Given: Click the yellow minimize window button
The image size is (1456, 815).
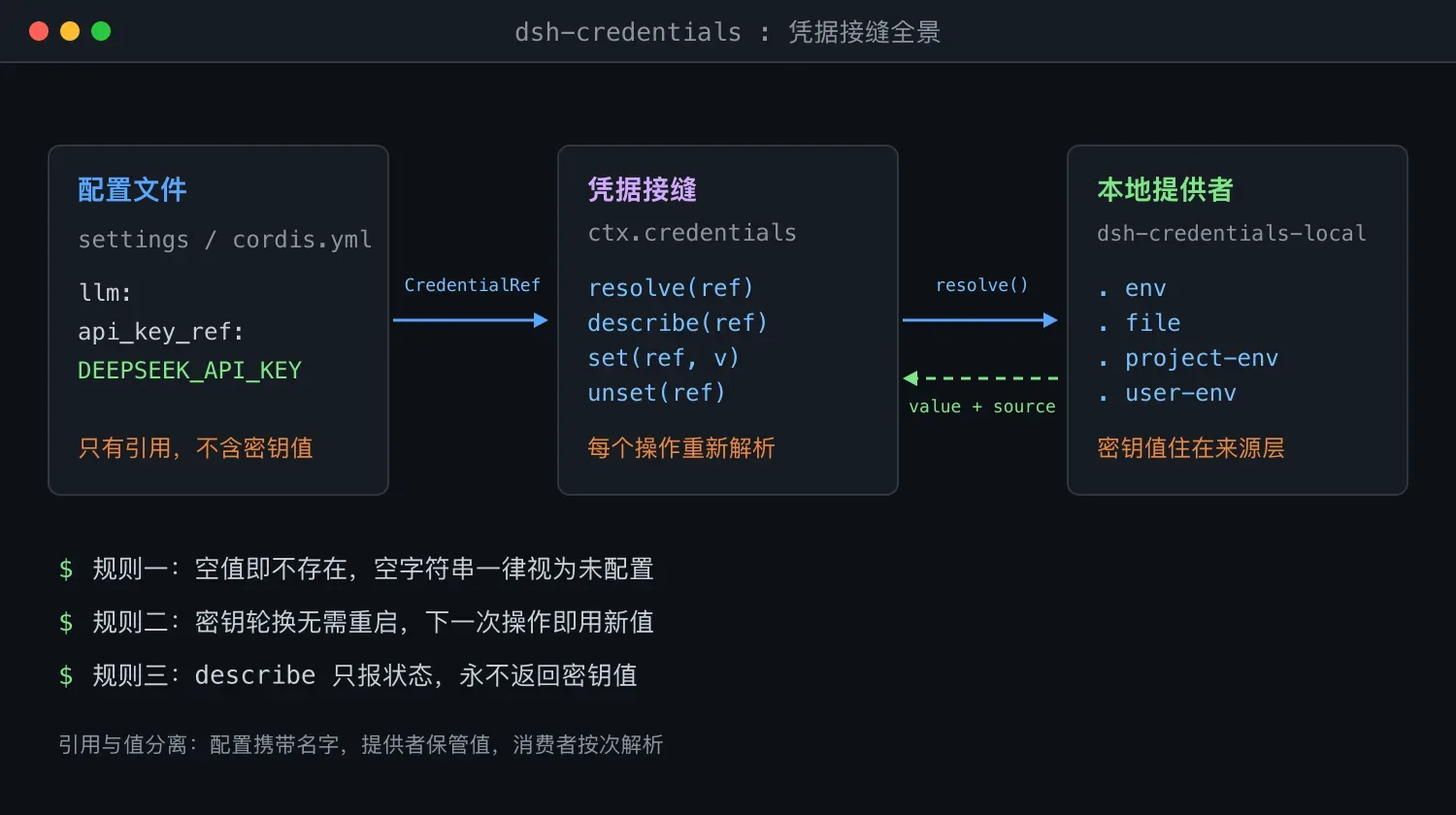Looking at the screenshot, I should 70,31.
